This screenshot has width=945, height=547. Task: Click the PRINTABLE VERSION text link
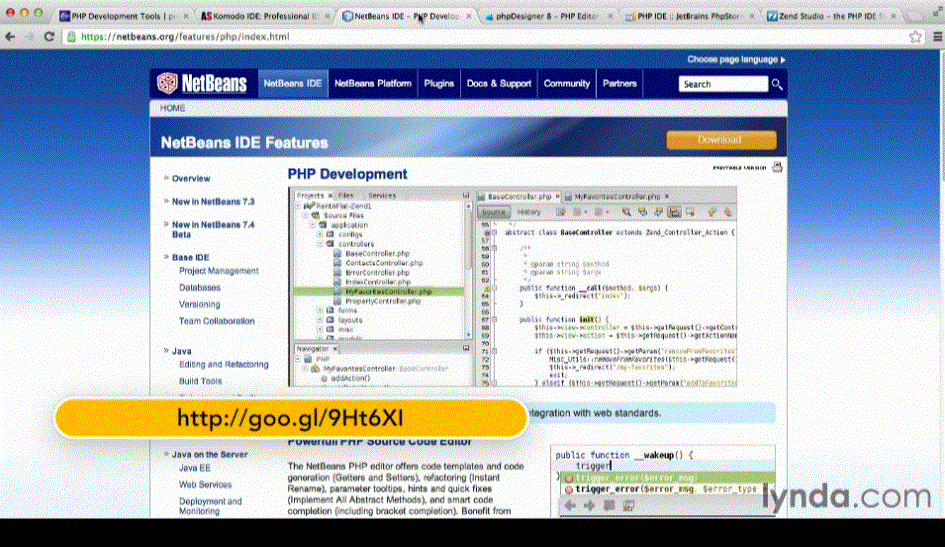point(739,168)
